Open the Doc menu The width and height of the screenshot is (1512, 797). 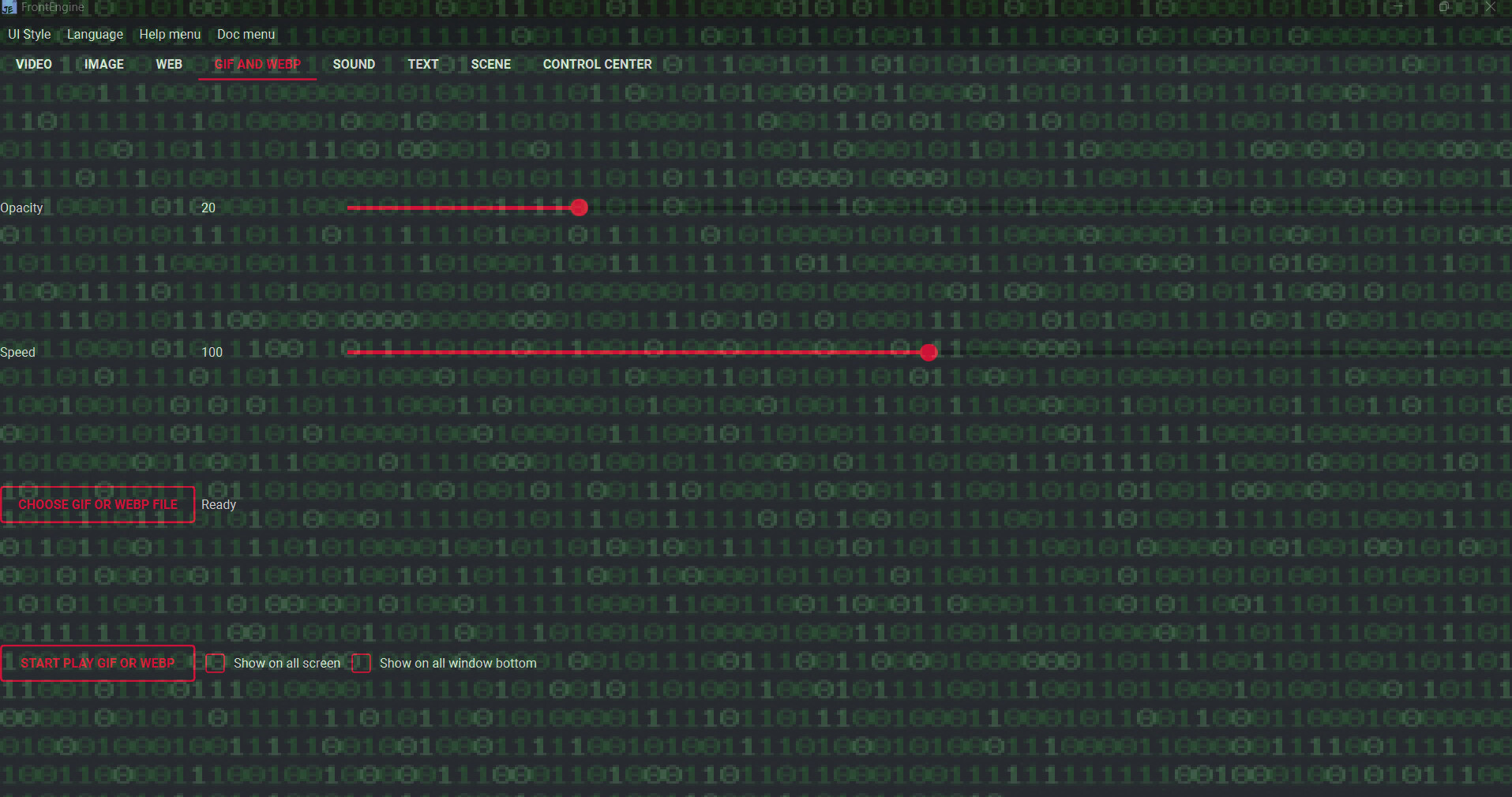(246, 34)
